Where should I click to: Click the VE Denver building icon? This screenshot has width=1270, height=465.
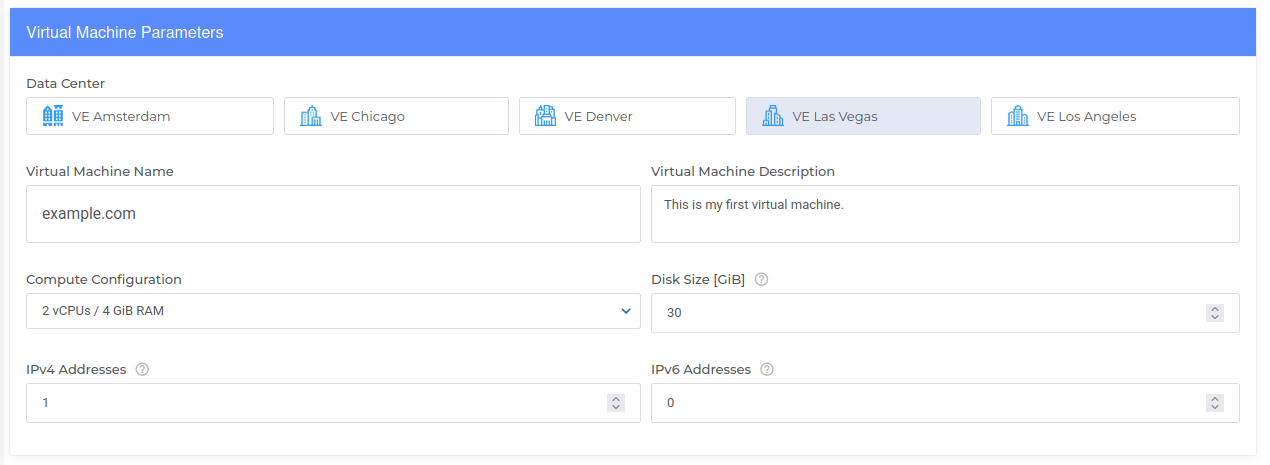(x=545, y=116)
